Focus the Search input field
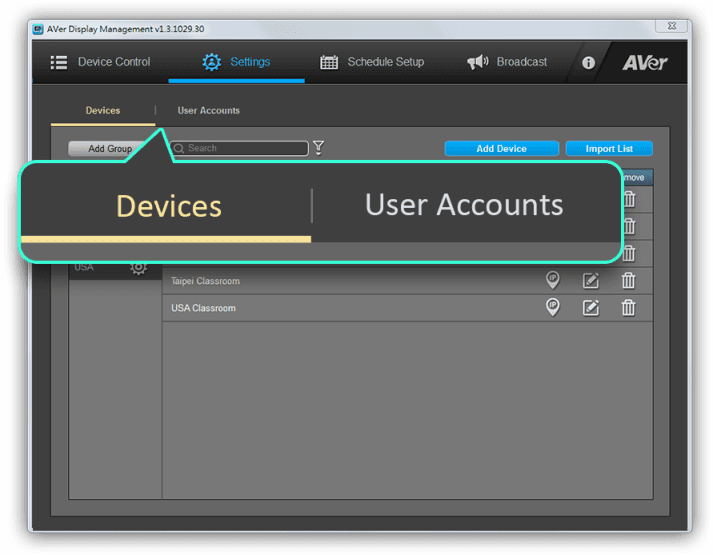This screenshot has height=555, width=713. click(239, 148)
